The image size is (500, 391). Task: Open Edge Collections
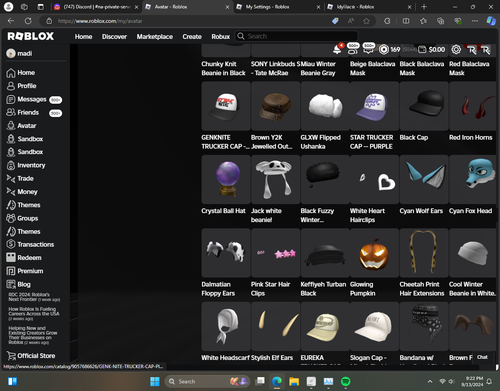coord(441,21)
